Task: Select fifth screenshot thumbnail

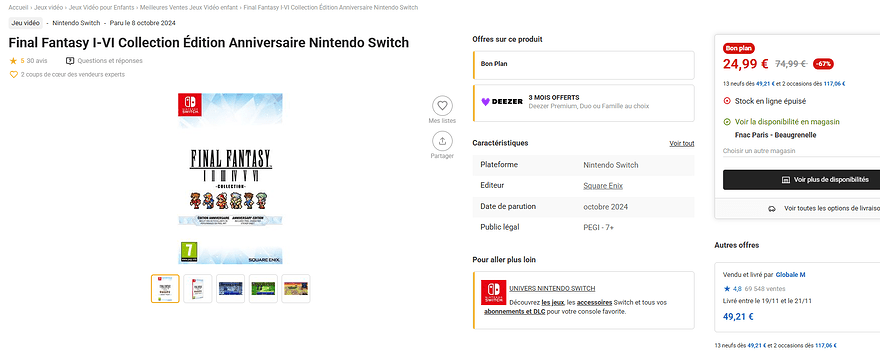Action: (x=295, y=289)
